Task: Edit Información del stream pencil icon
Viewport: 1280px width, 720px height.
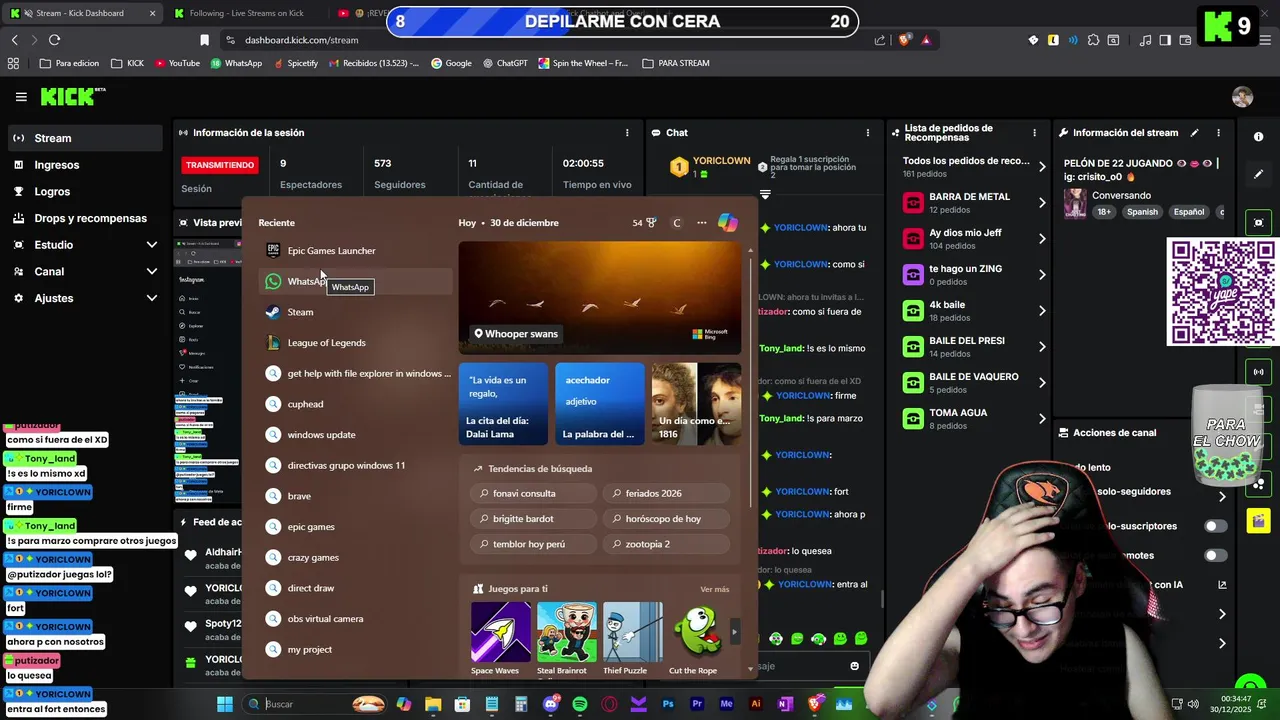Action: 1194,133
